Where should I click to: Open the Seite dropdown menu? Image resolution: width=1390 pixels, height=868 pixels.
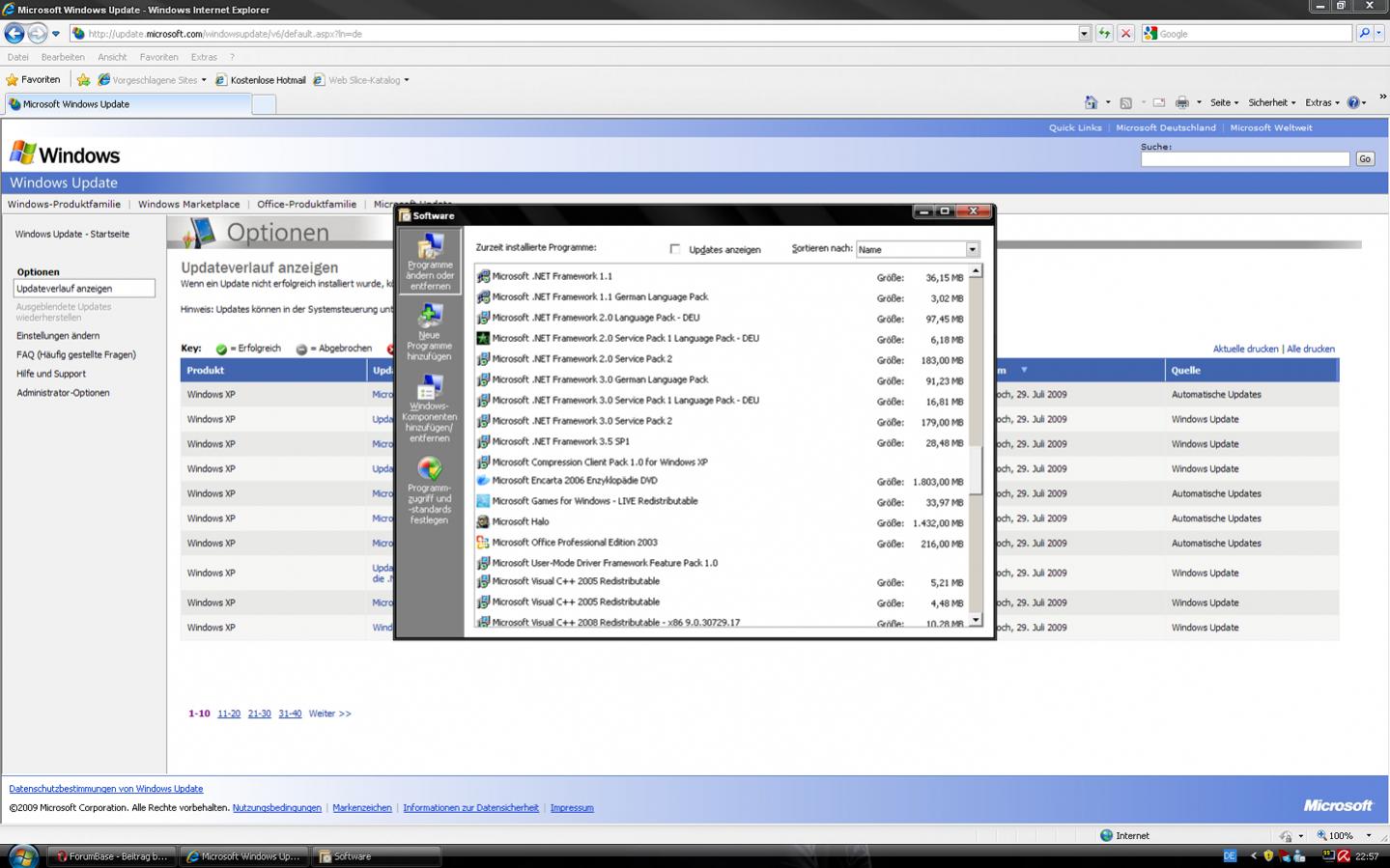point(1225,102)
